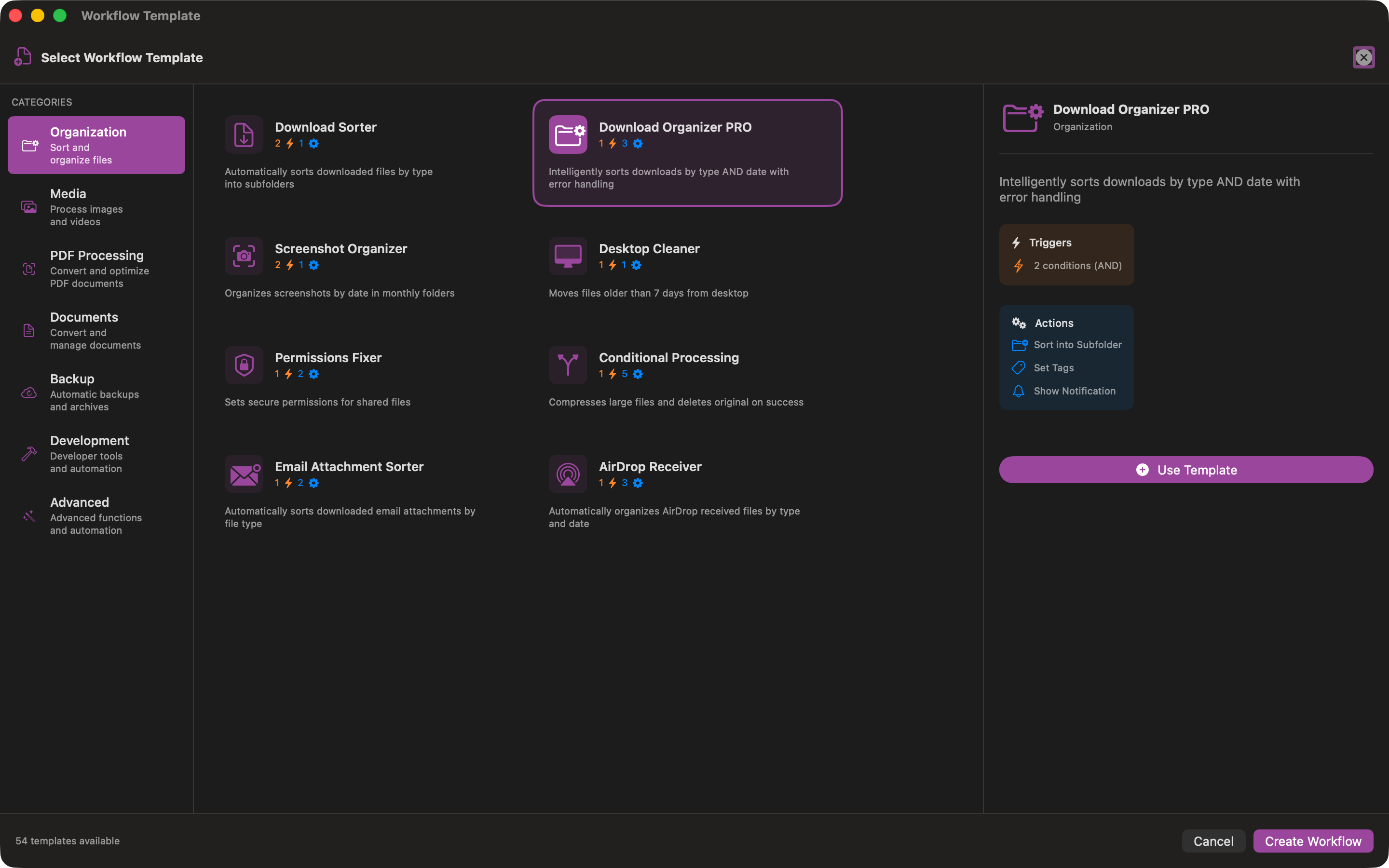Click the Development category hammer icon

[29, 454]
